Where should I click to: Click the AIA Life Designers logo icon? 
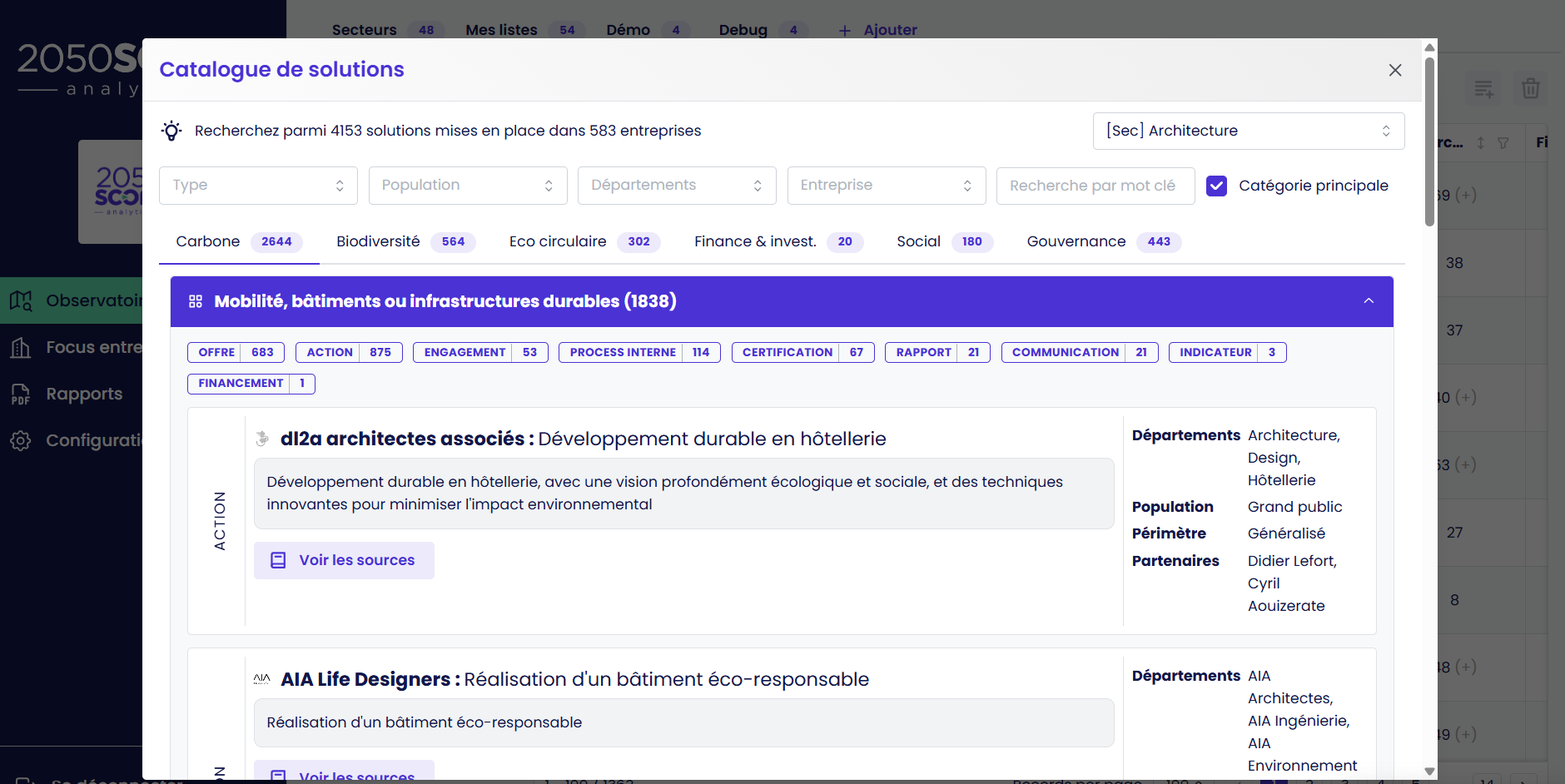[262, 679]
